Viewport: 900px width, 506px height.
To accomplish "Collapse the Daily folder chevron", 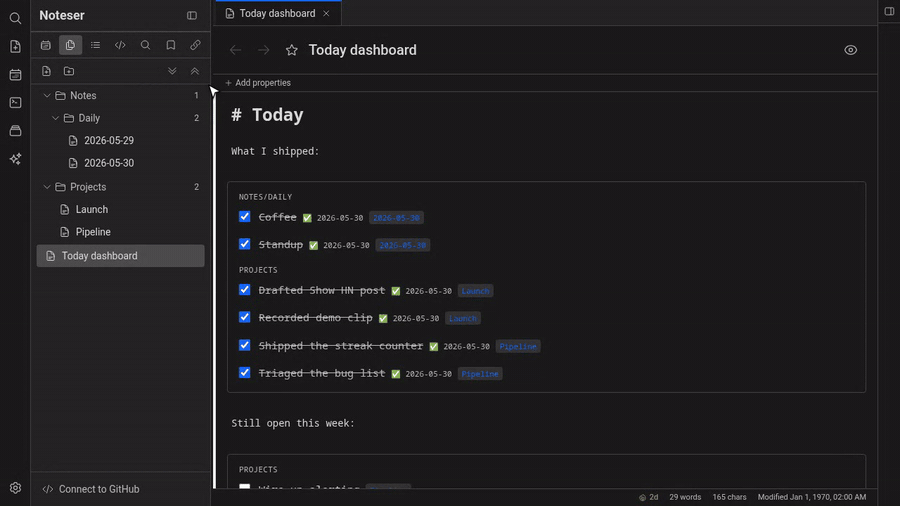I will point(56,118).
